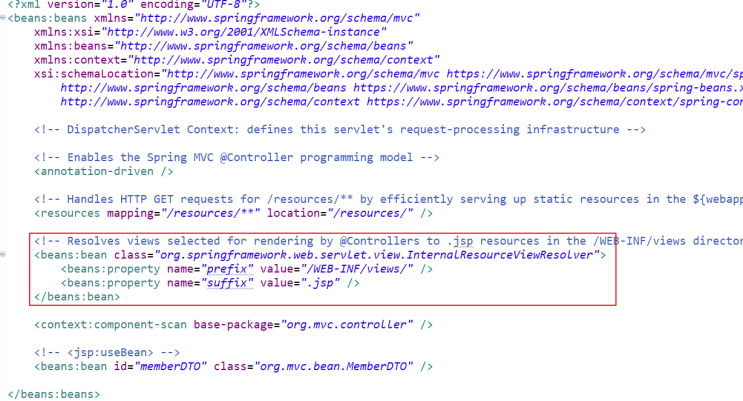This screenshot has width=743, height=401.
Task: Click the resources mapping tag line
Action: 233,213
